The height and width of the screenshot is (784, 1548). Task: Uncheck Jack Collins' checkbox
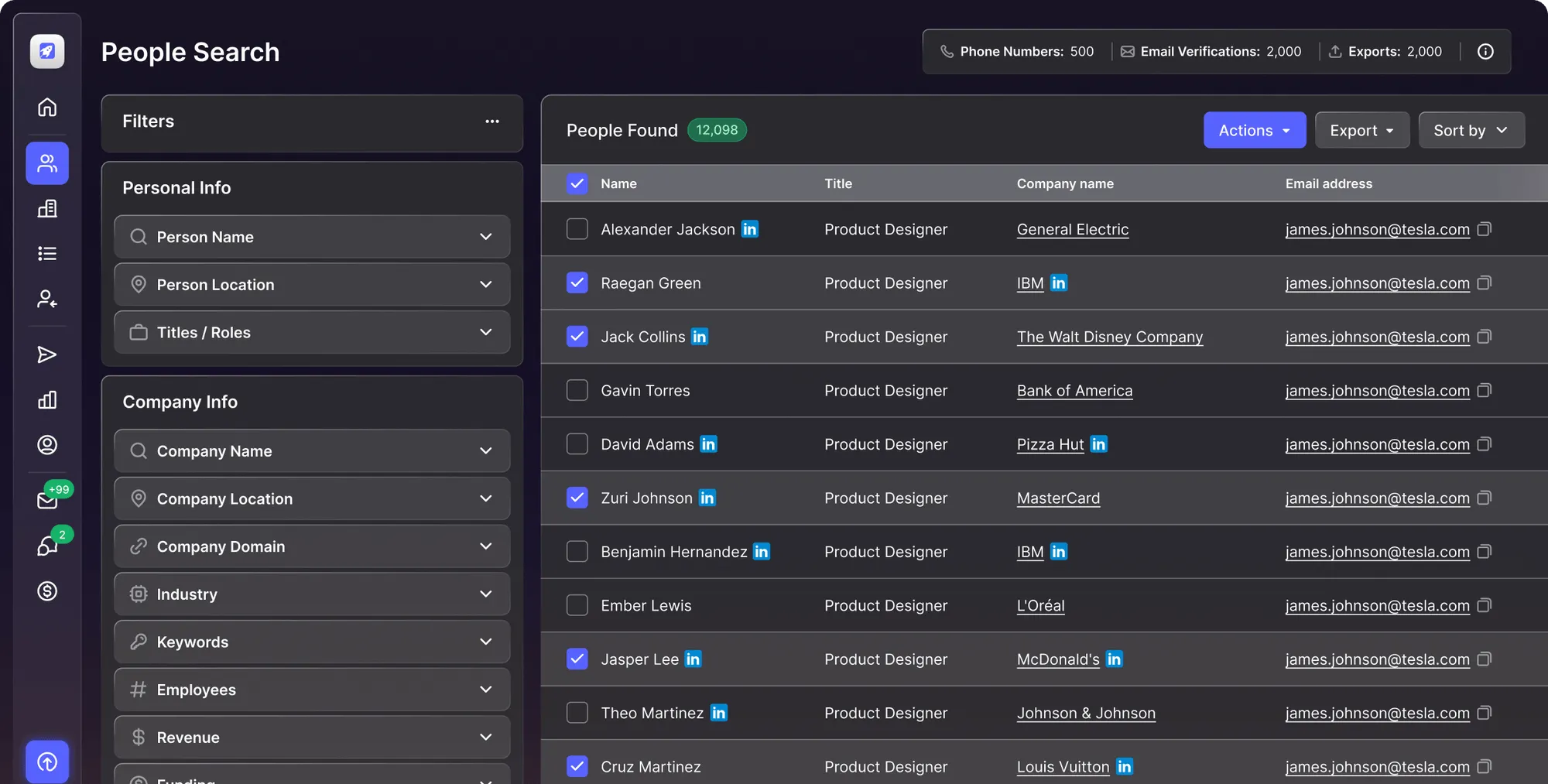(577, 337)
